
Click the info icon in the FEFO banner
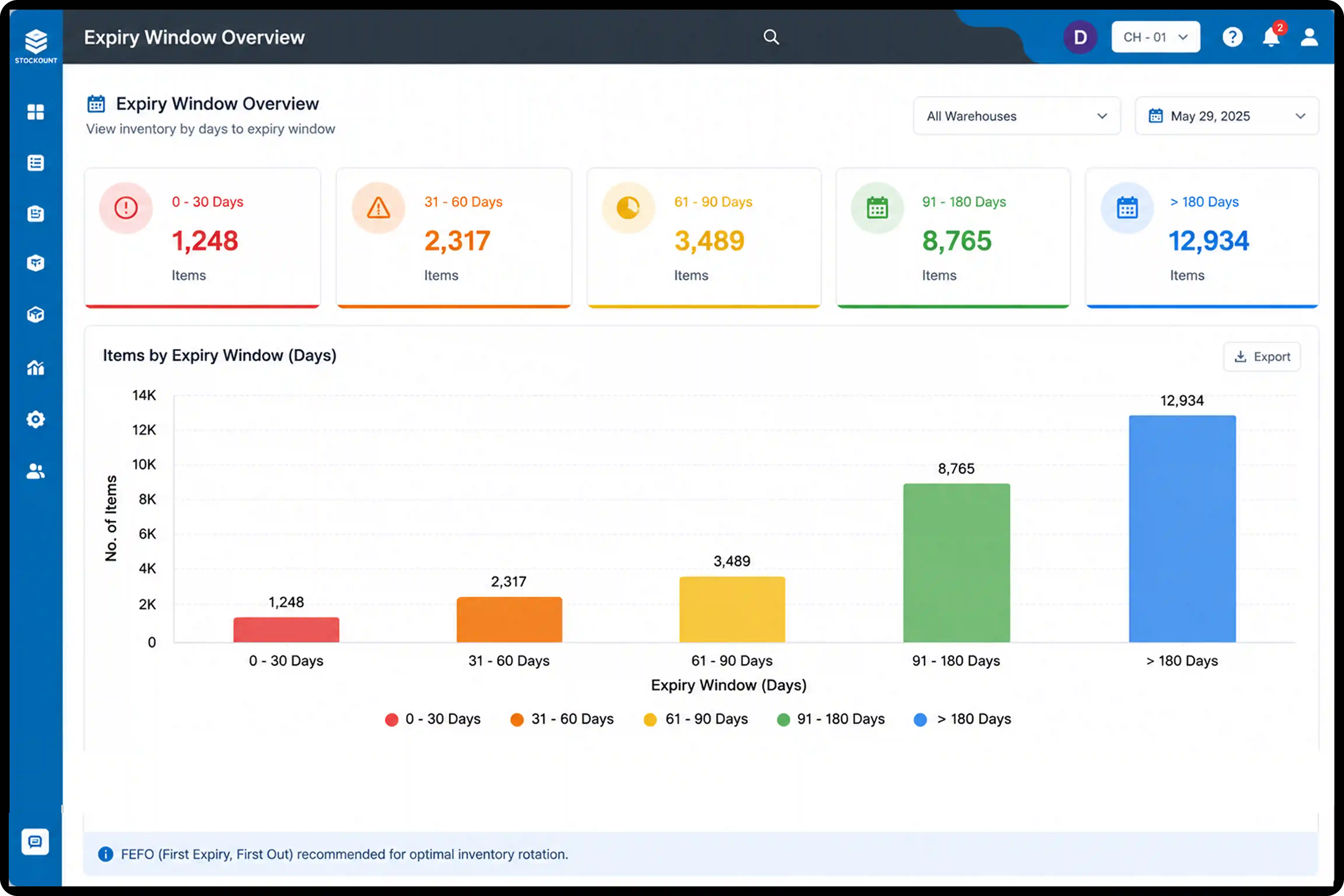[x=106, y=854]
